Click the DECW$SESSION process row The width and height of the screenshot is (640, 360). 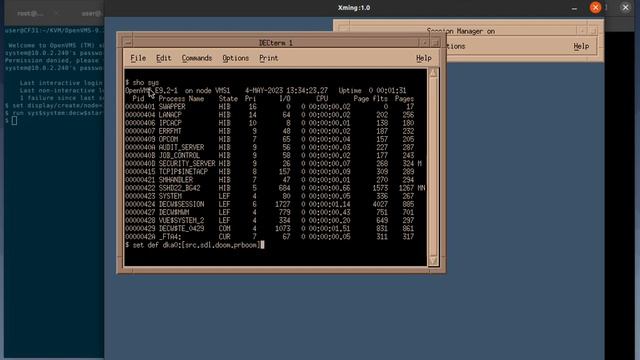270,204
